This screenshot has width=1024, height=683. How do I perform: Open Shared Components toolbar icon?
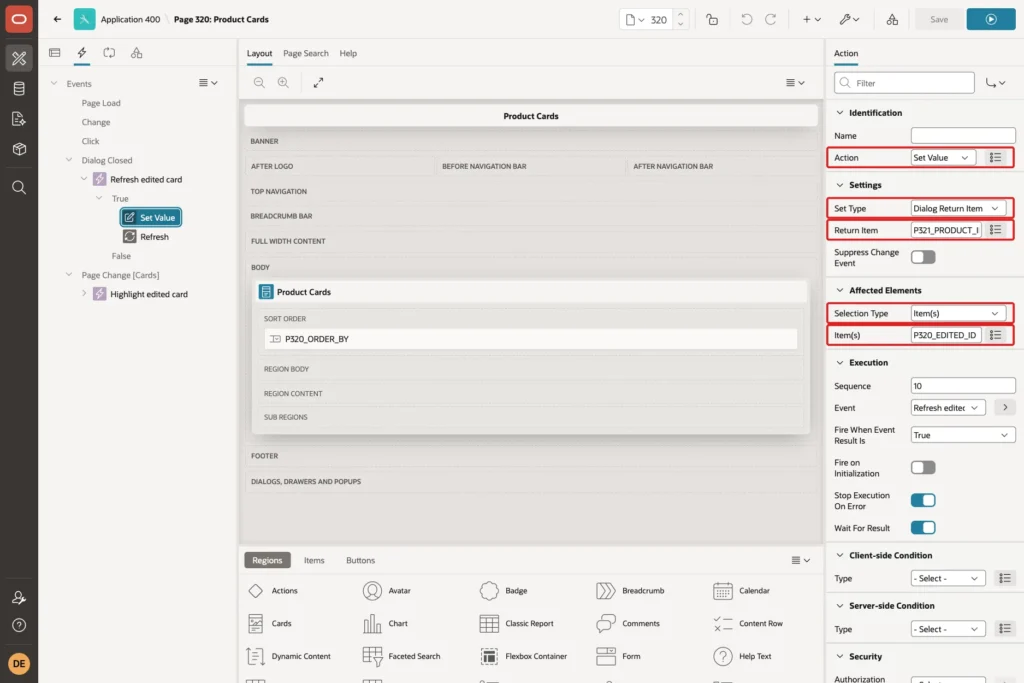click(x=892, y=20)
